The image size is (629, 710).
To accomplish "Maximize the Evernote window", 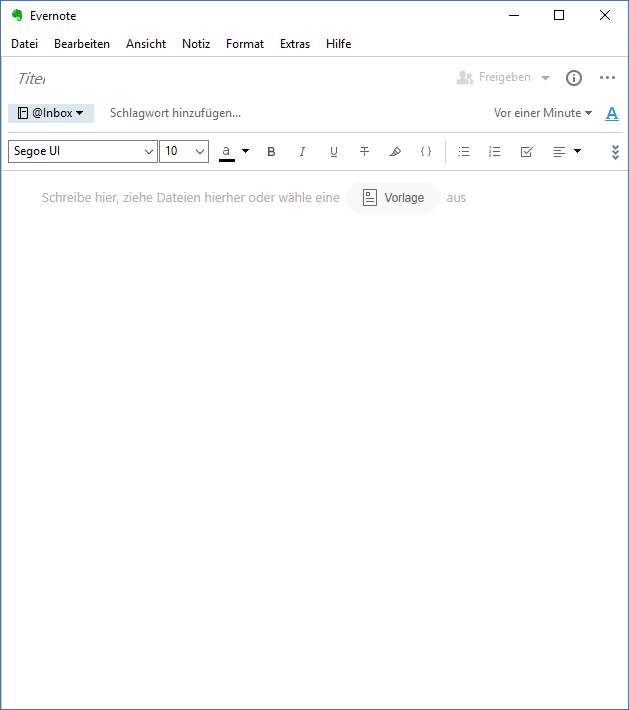I will (x=559, y=15).
